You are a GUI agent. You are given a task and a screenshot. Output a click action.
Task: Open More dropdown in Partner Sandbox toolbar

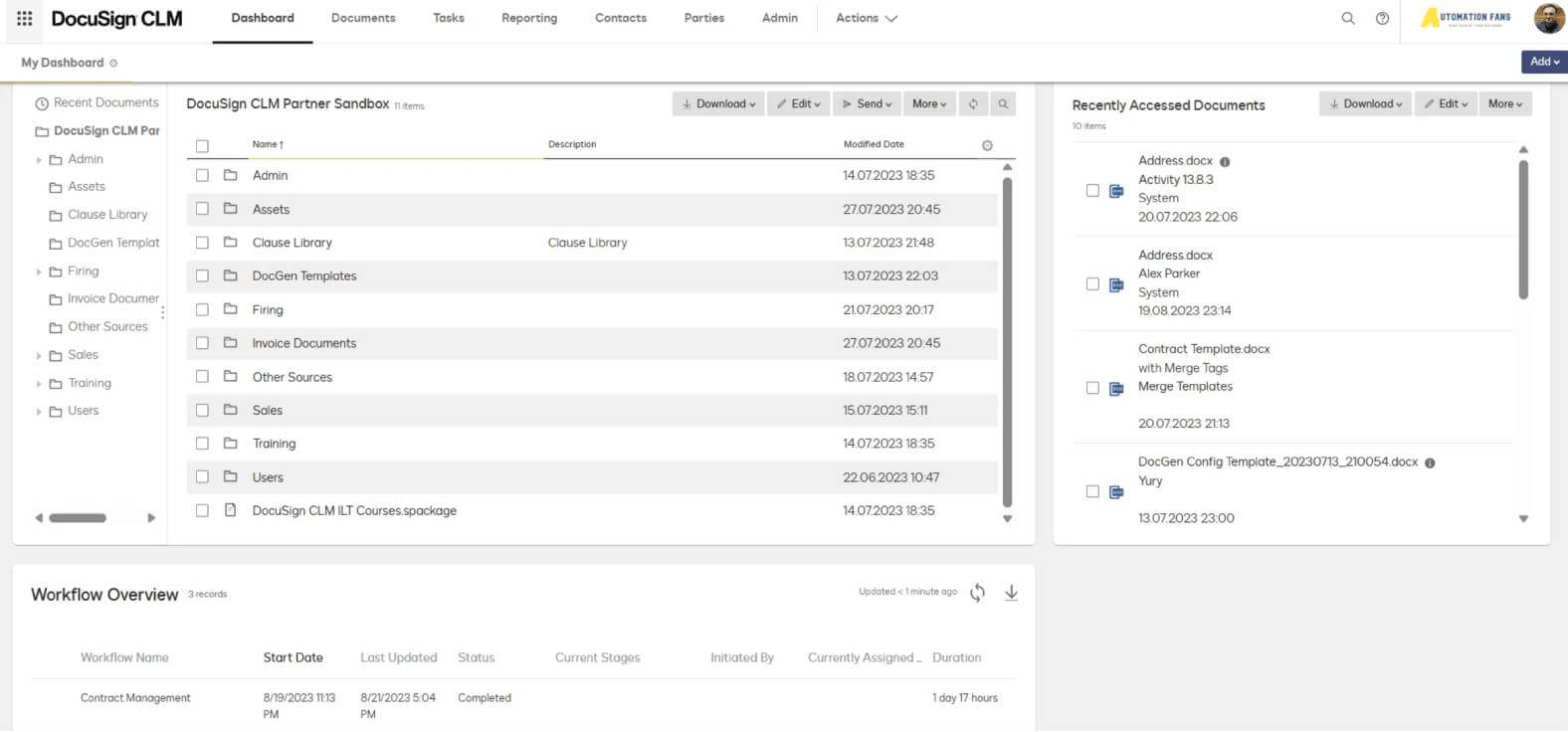point(930,103)
